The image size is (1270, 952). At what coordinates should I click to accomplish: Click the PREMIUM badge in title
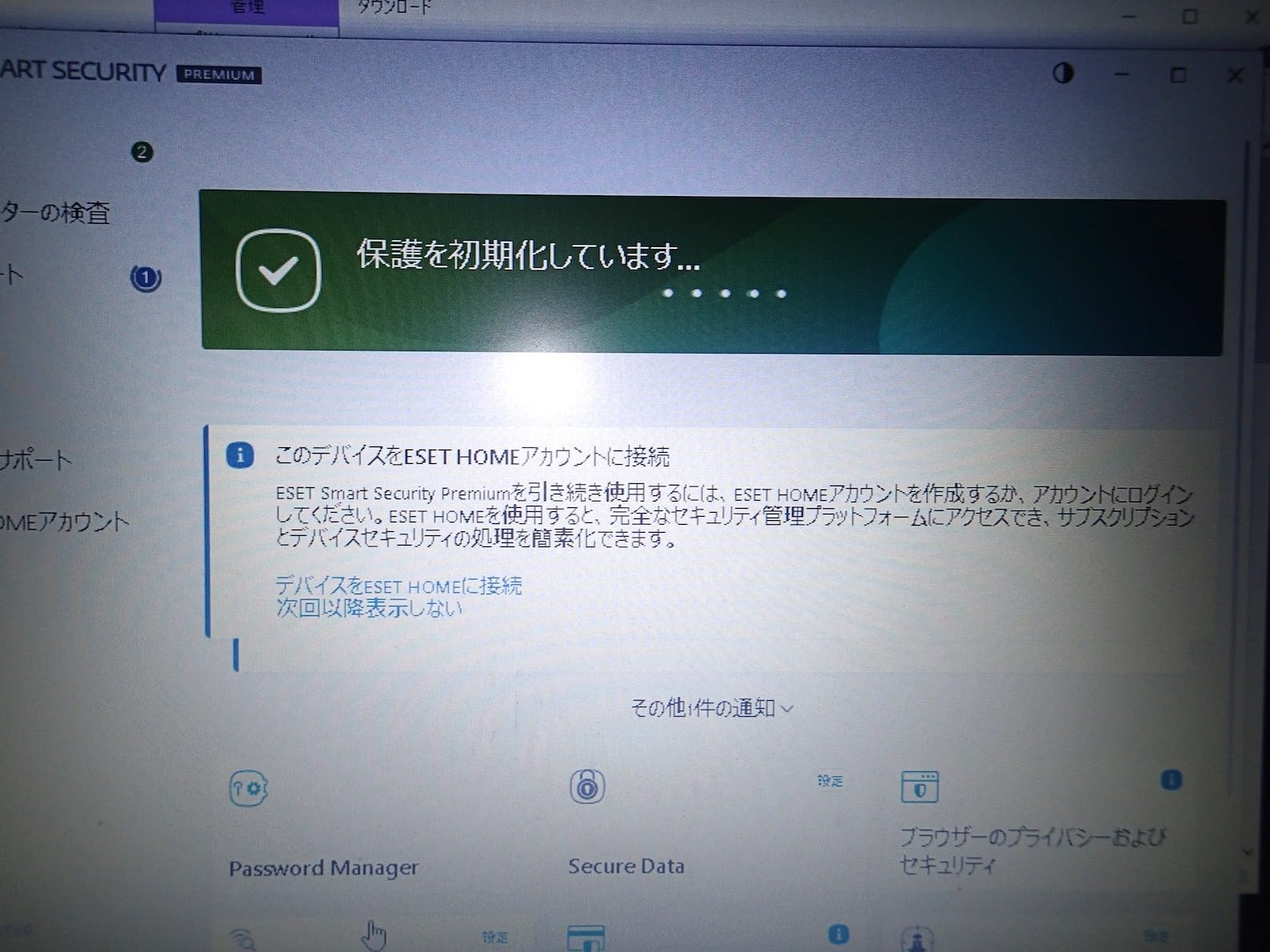[219, 74]
